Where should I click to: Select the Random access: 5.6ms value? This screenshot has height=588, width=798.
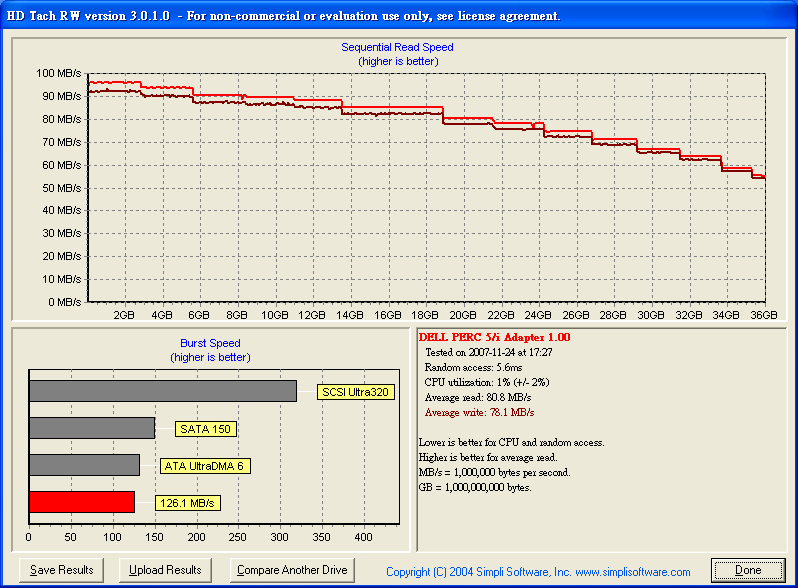click(x=473, y=368)
